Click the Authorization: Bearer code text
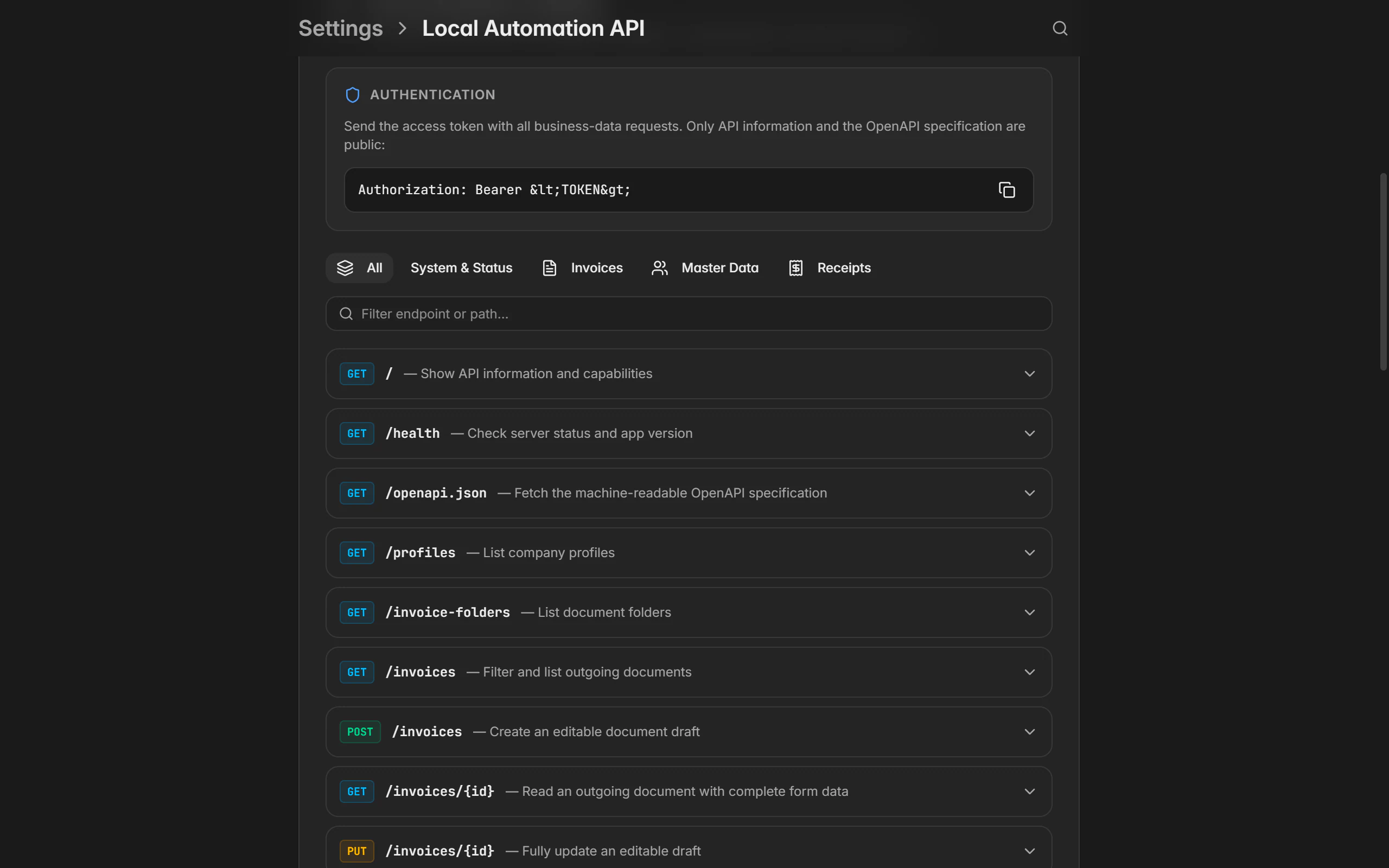 pos(494,189)
